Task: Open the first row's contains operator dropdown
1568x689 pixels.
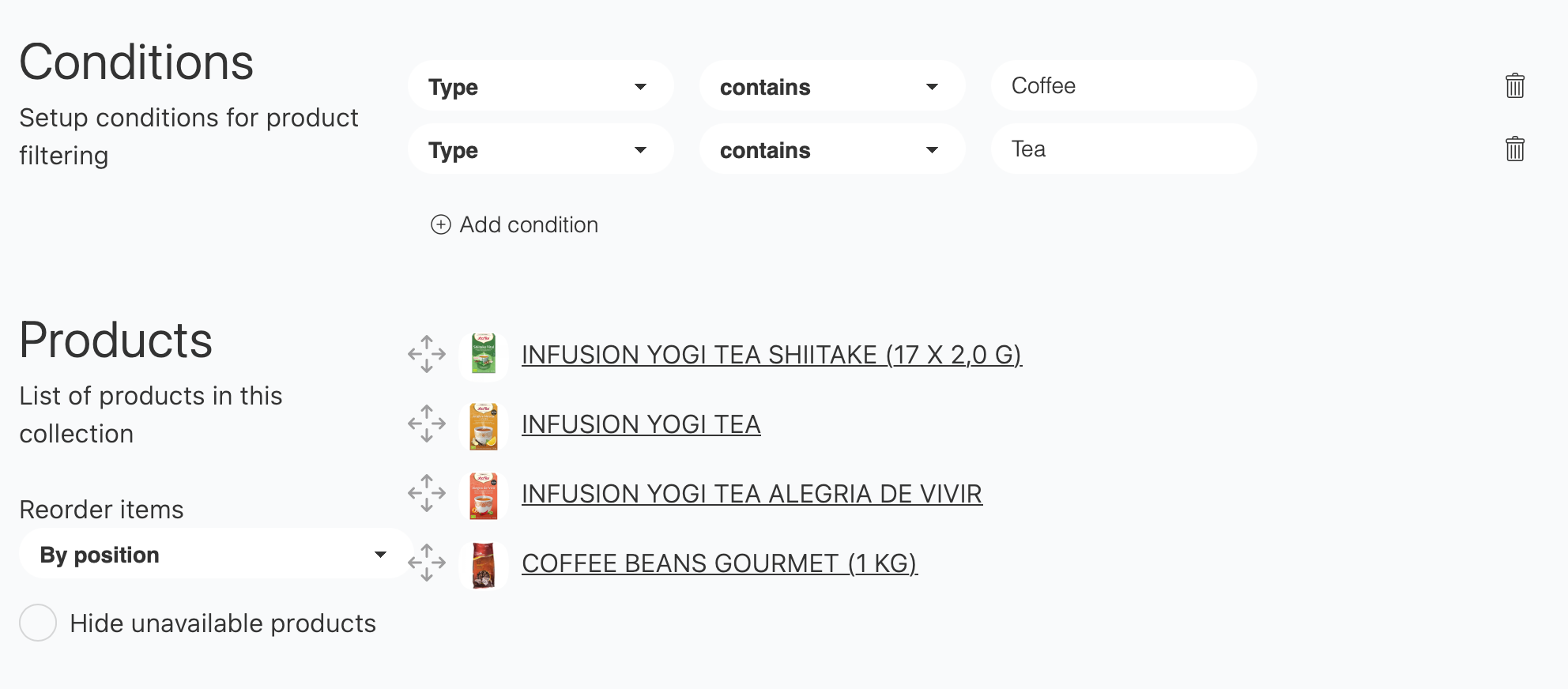Action: [831, 86]
